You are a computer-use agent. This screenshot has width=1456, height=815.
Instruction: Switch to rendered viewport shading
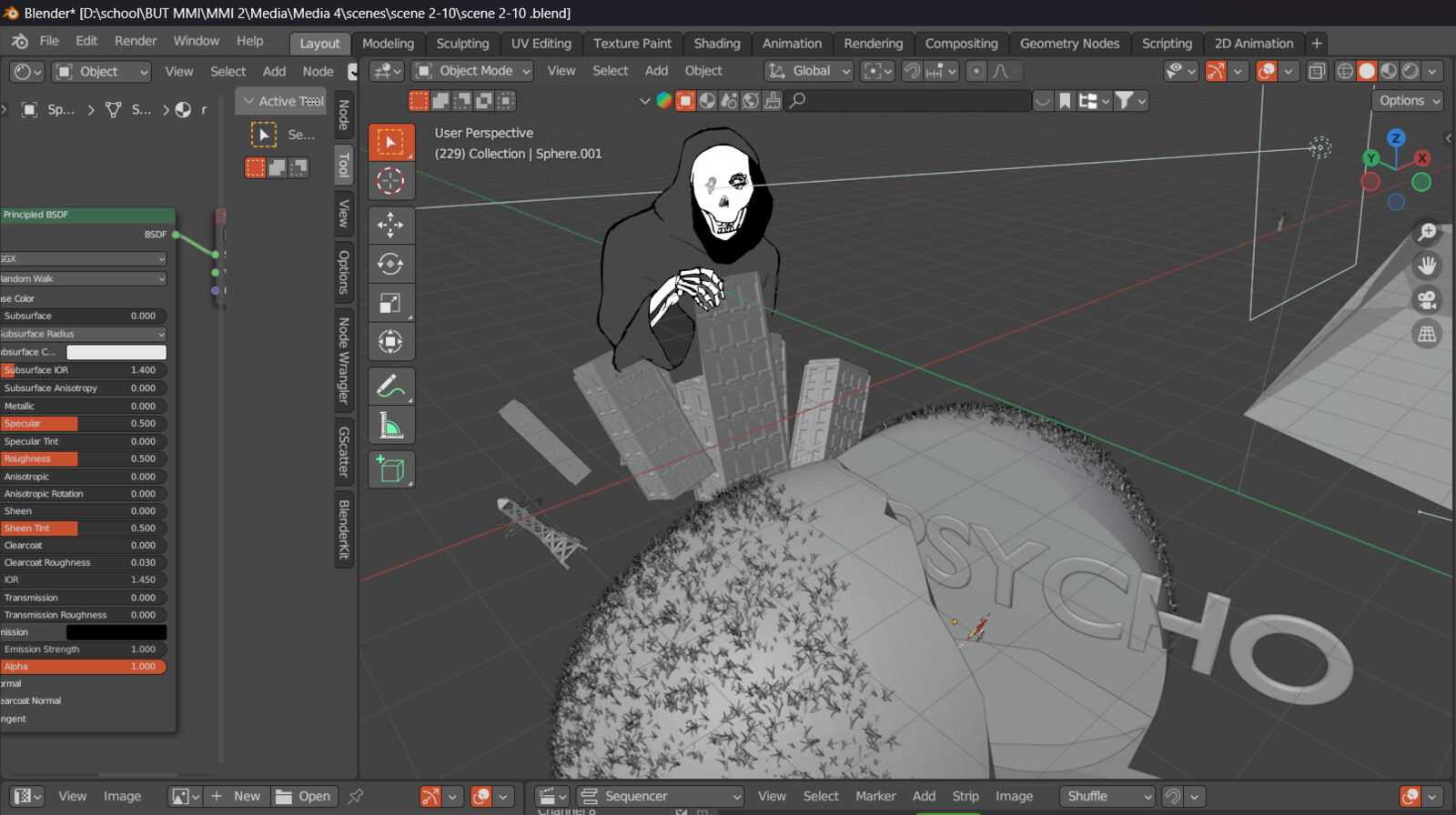(1410, 71)
